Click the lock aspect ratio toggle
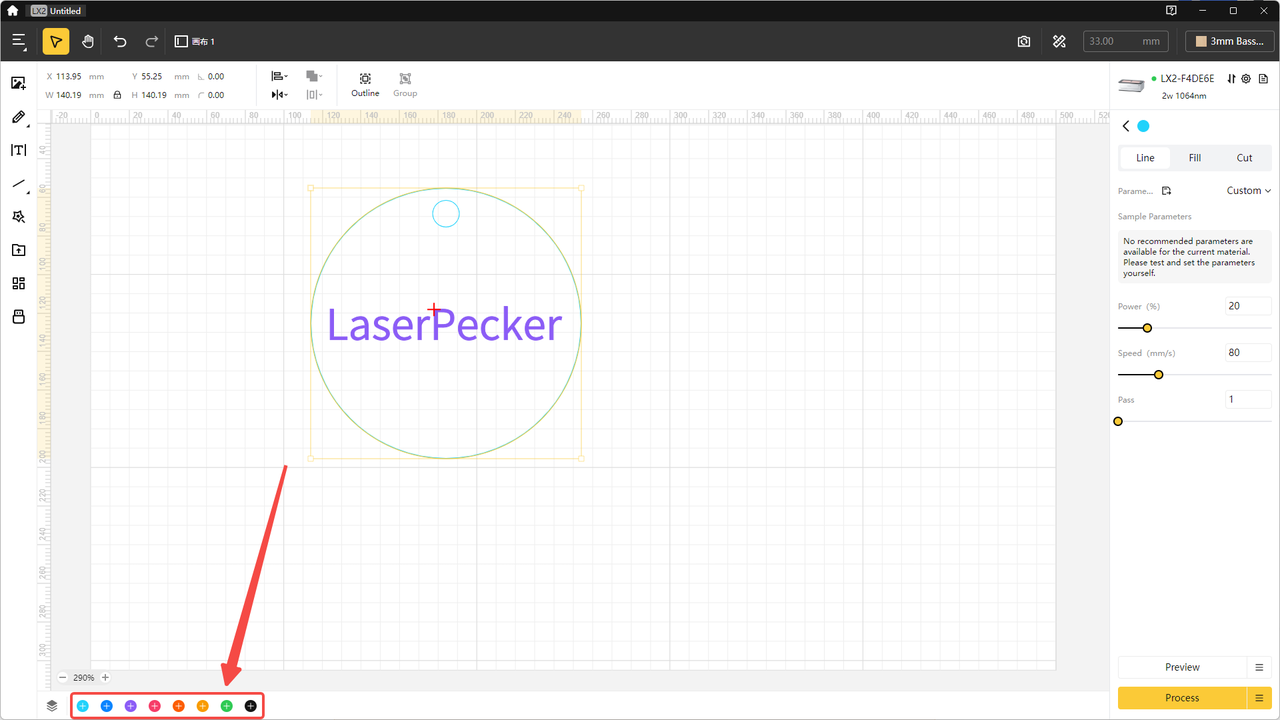1280x720 pixels. pyautogui.click(x=117, y=95)
